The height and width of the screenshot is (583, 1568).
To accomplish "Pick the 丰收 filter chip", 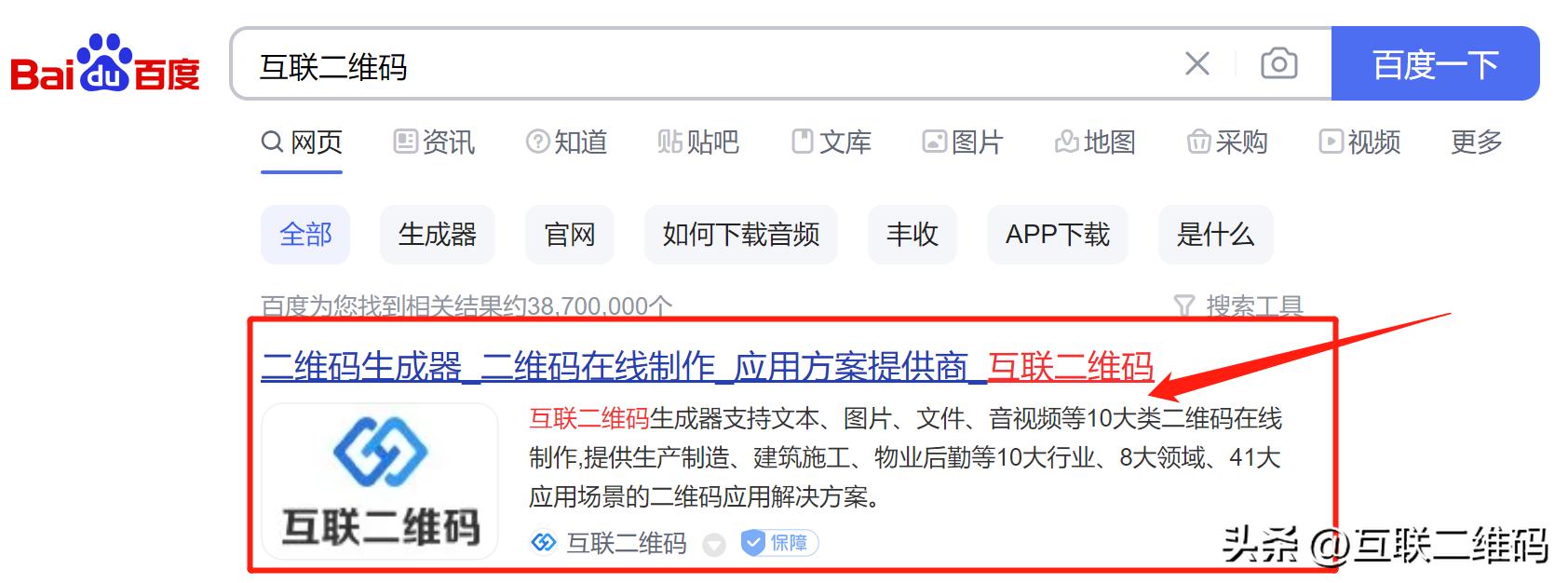I will coord(912,235).
